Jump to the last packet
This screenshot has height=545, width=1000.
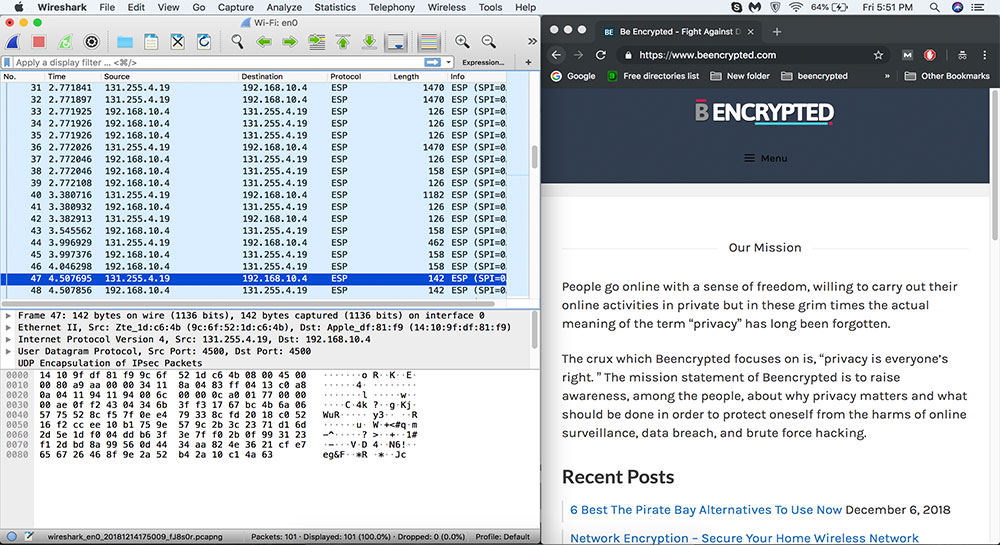(369, 42)
